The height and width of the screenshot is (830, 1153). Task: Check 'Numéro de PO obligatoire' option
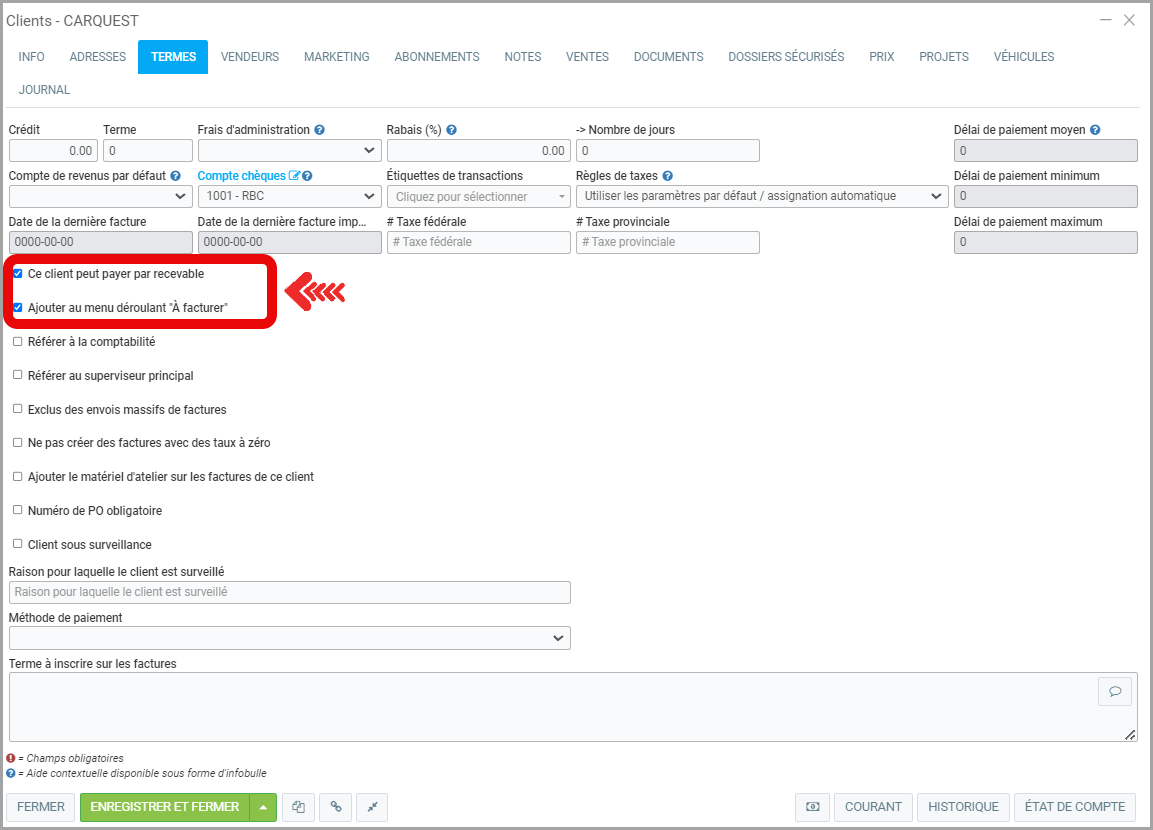tap(18, 510)
